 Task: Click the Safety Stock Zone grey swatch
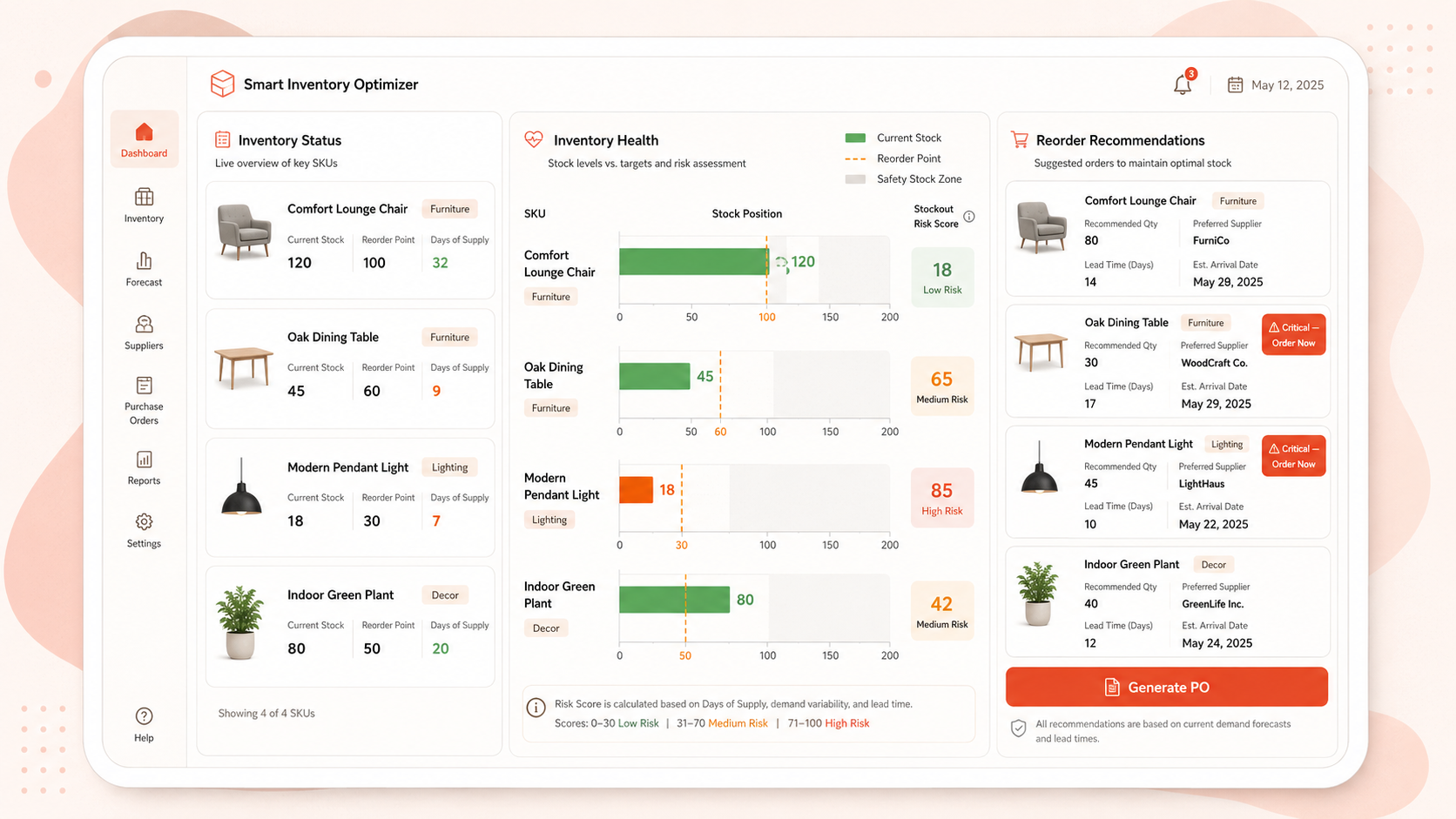855,179
